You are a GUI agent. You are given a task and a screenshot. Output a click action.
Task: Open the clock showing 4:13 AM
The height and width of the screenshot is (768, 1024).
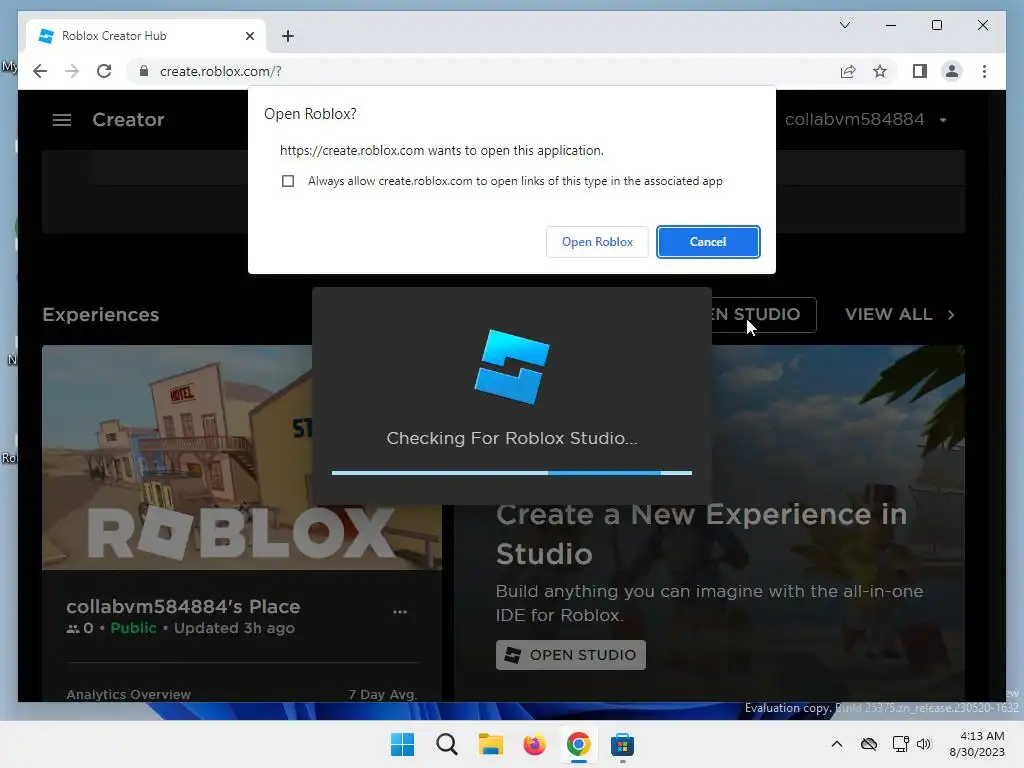[977, 744]
